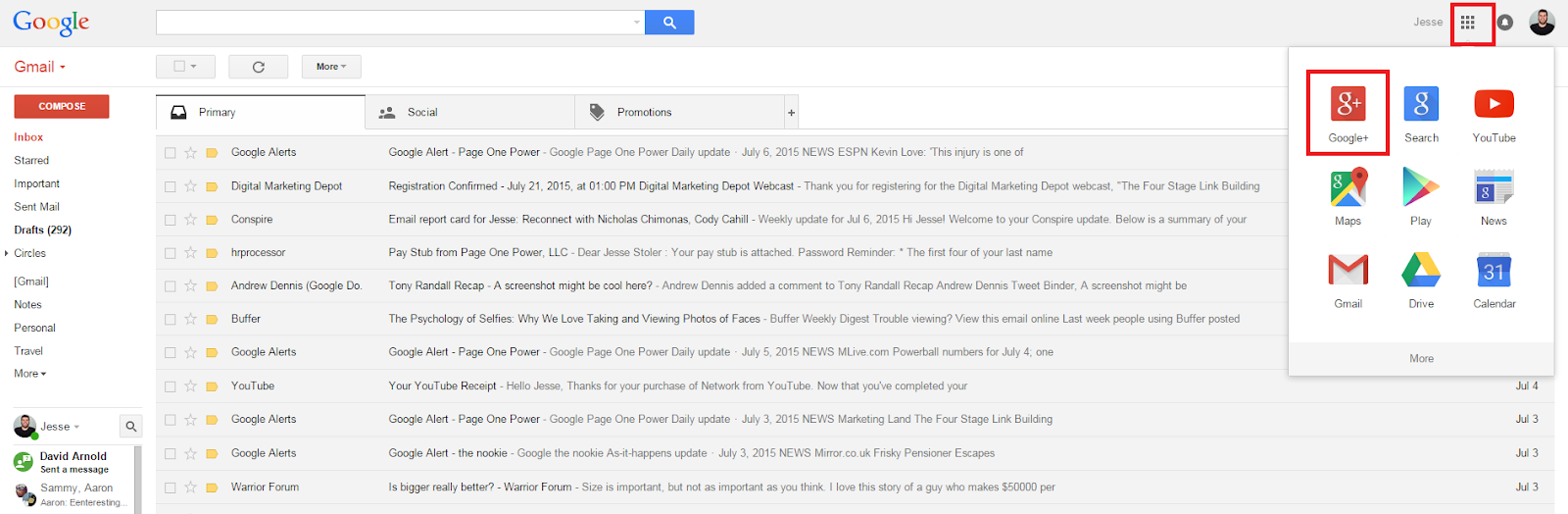Open the Personal label
The width and height of the screenshot is (1568, 514).
pyautogui.click(x=34, y=329)
